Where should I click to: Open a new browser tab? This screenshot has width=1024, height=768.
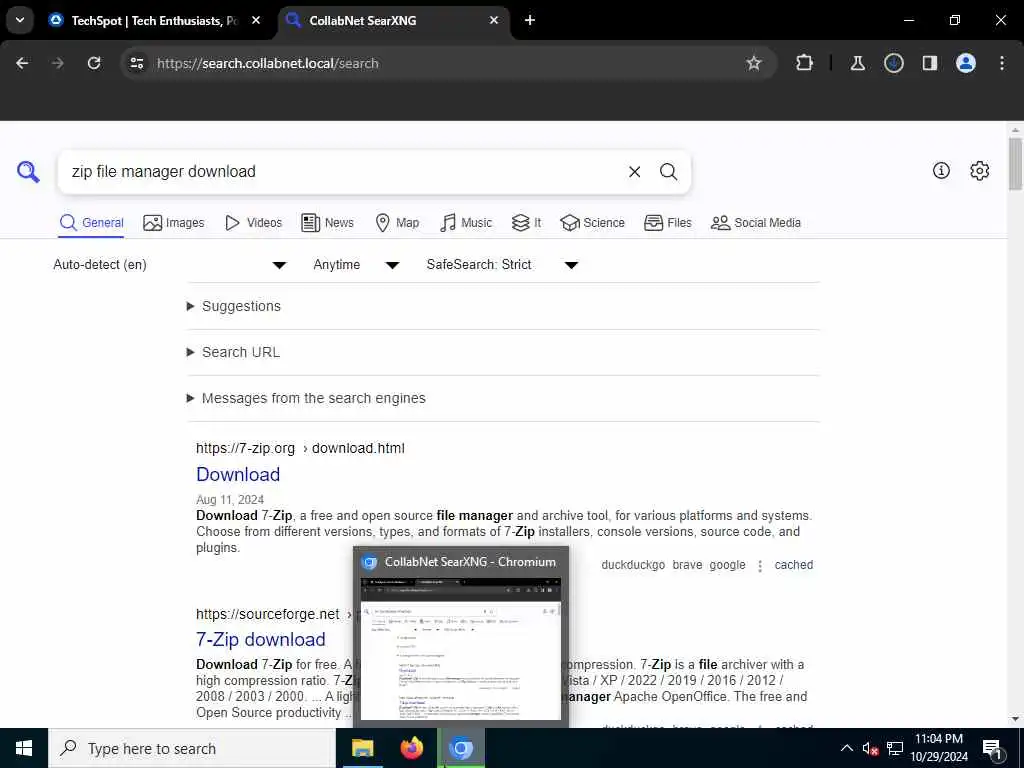click(x=530, y=20)
